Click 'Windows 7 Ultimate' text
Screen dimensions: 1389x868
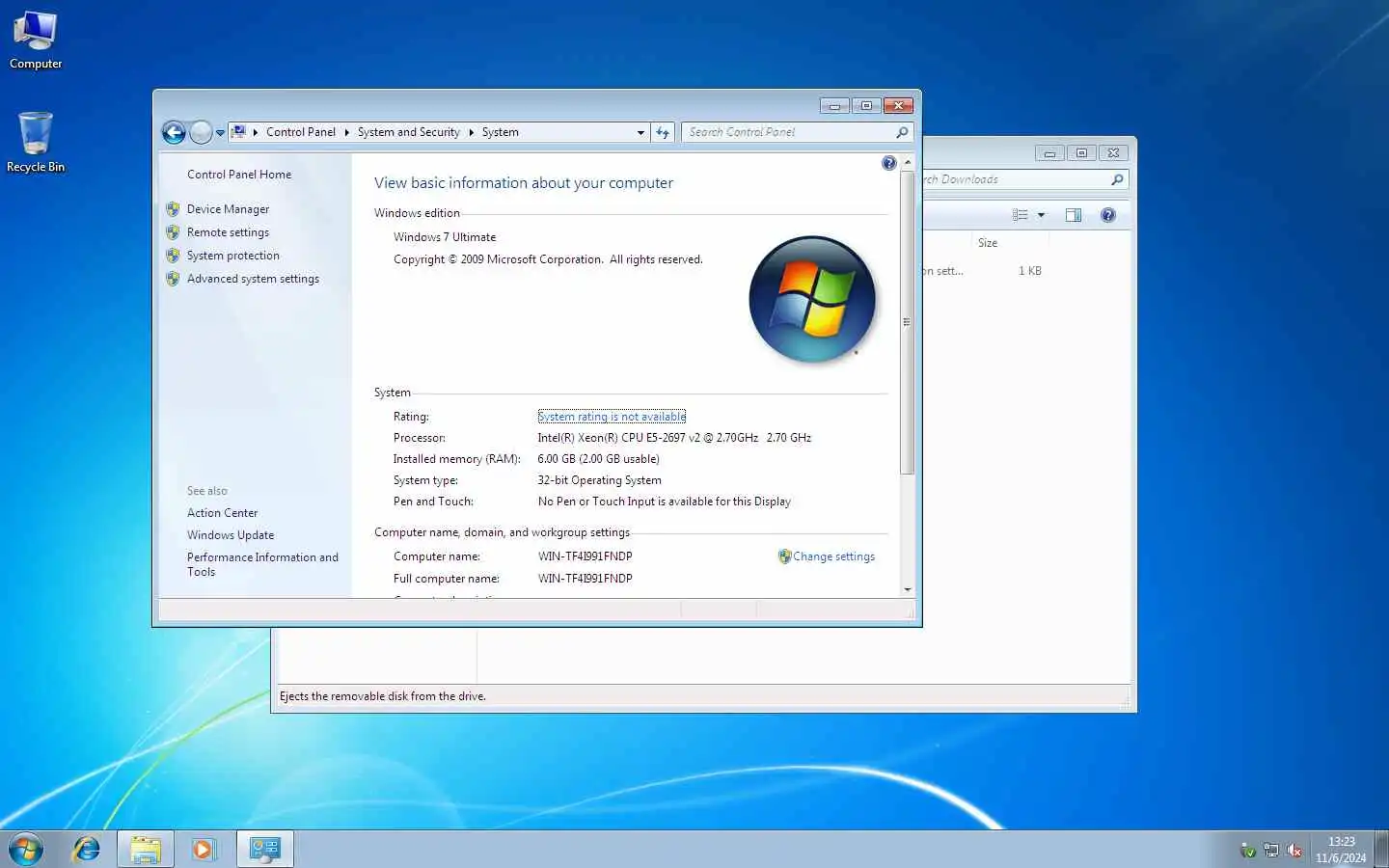pos(445,237)
